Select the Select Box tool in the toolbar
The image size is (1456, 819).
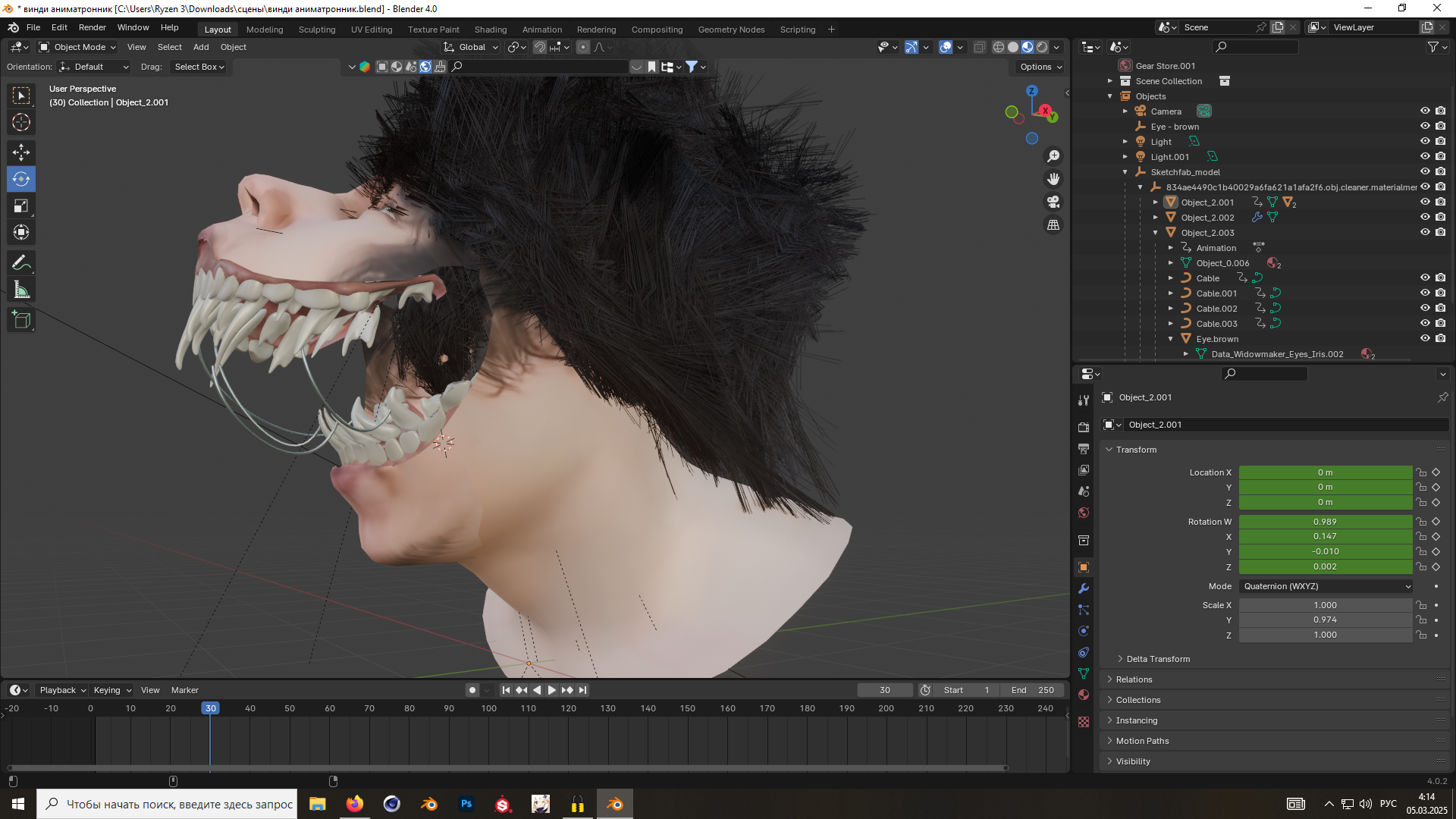tap(21, 96)
